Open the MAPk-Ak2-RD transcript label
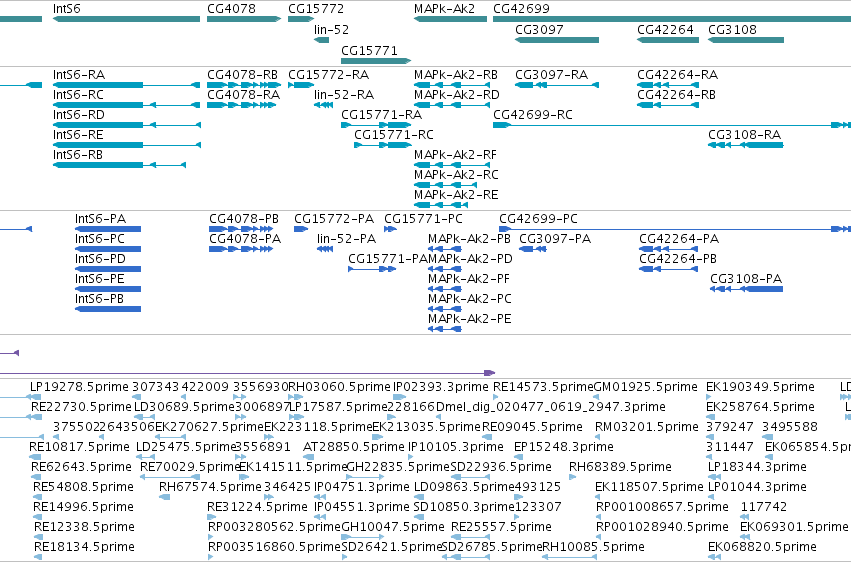The width and height of the screenshot is (851, 562). [x=457, y=95]
